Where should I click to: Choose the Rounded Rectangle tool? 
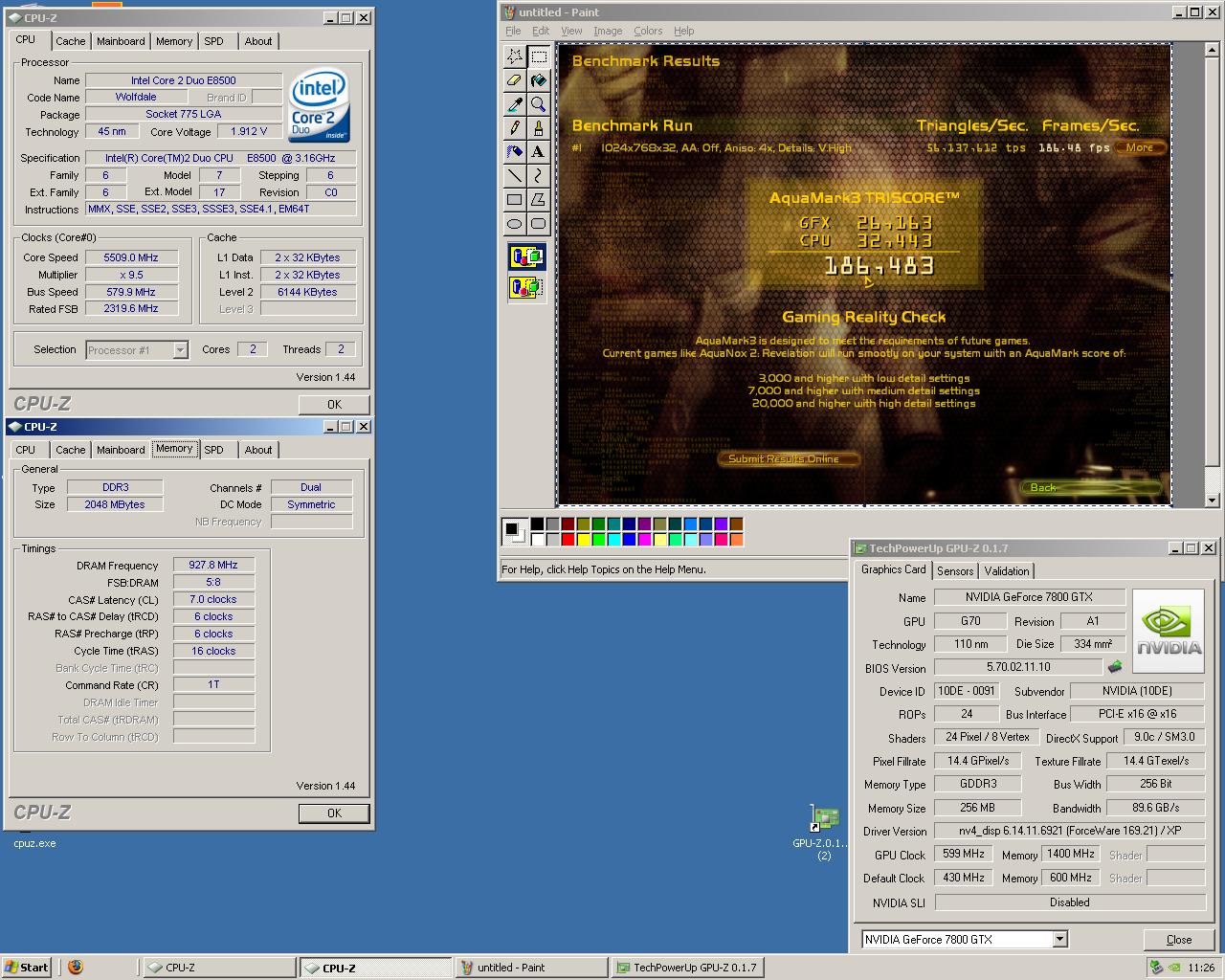coord(539,223)
